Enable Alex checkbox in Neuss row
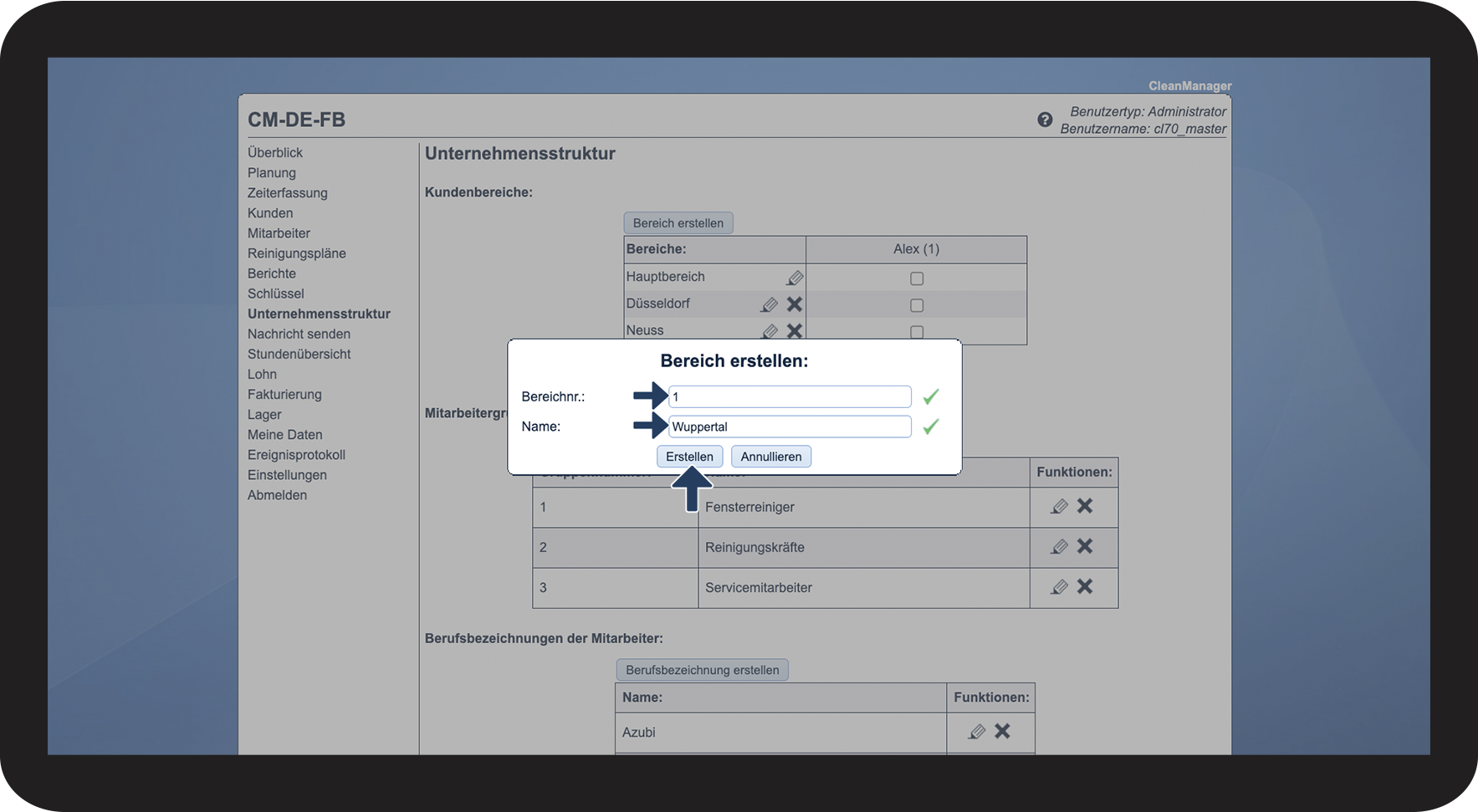The width and height of the screenshot is (1478, 812). (x=917, y=332)
